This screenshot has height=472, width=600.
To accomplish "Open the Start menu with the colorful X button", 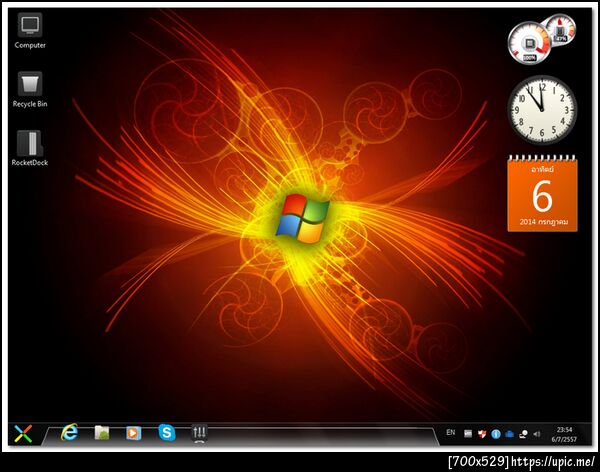I will (x=23, y=434).
